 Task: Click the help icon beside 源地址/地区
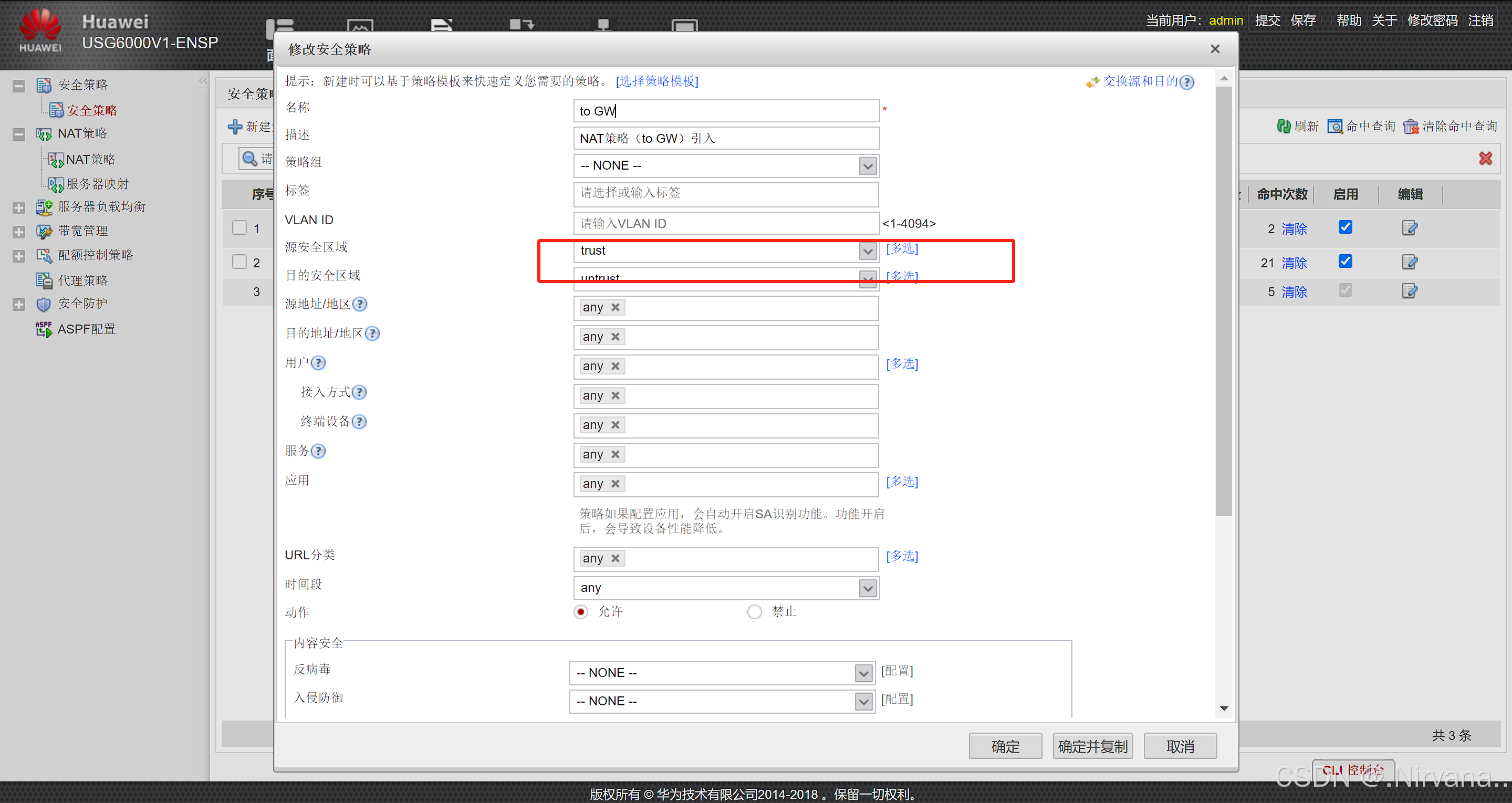pos(360,304)
